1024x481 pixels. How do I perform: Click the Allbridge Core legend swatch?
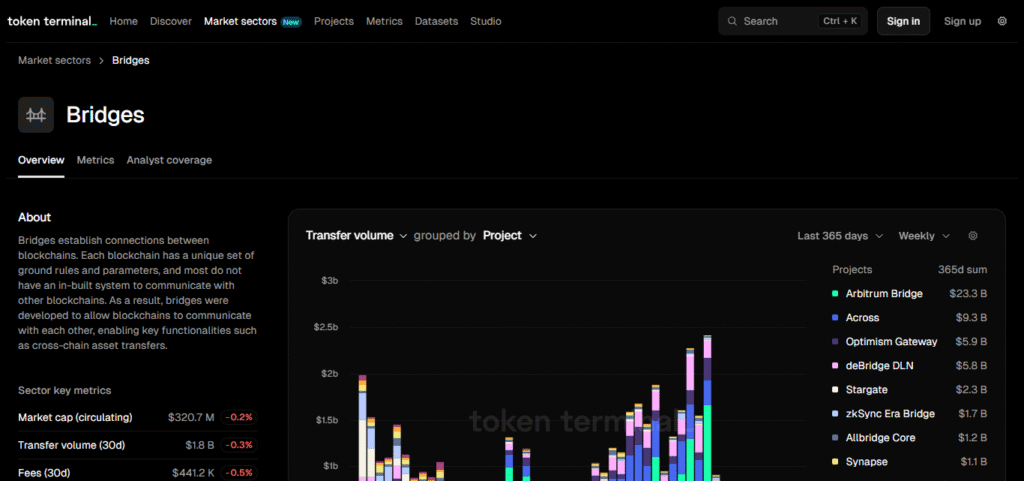click(x=835, y=438)
